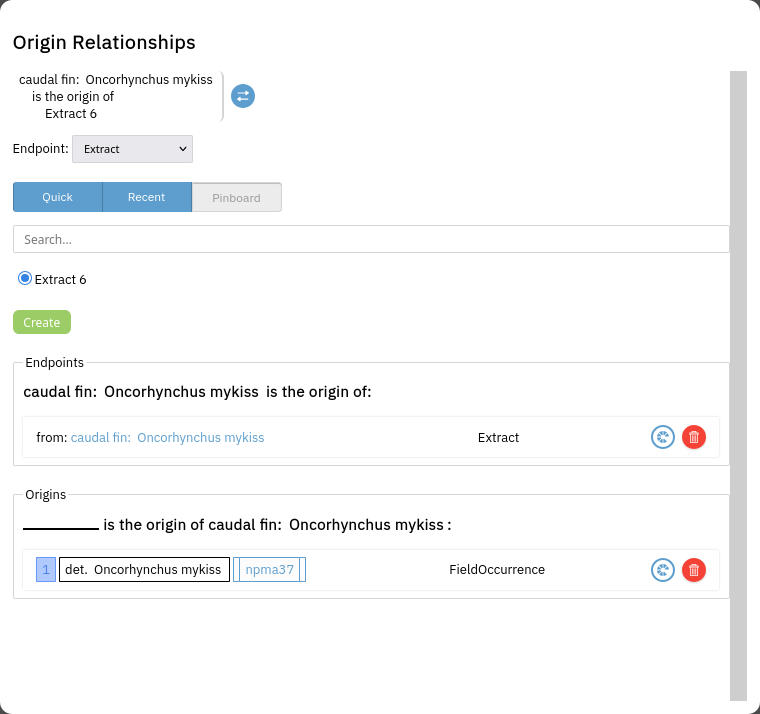Focus the Search input field
This screenshot has width=760, height=714.
pos(370,239)
